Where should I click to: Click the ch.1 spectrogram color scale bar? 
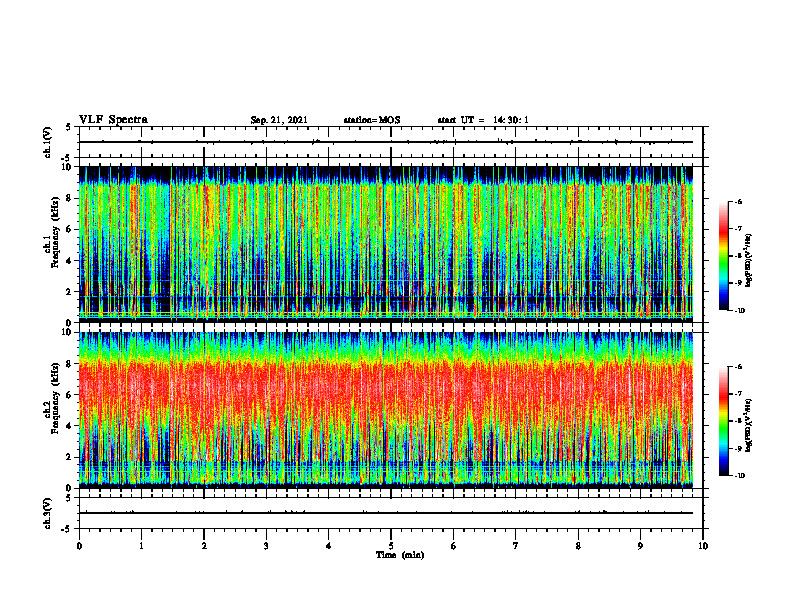723,256
